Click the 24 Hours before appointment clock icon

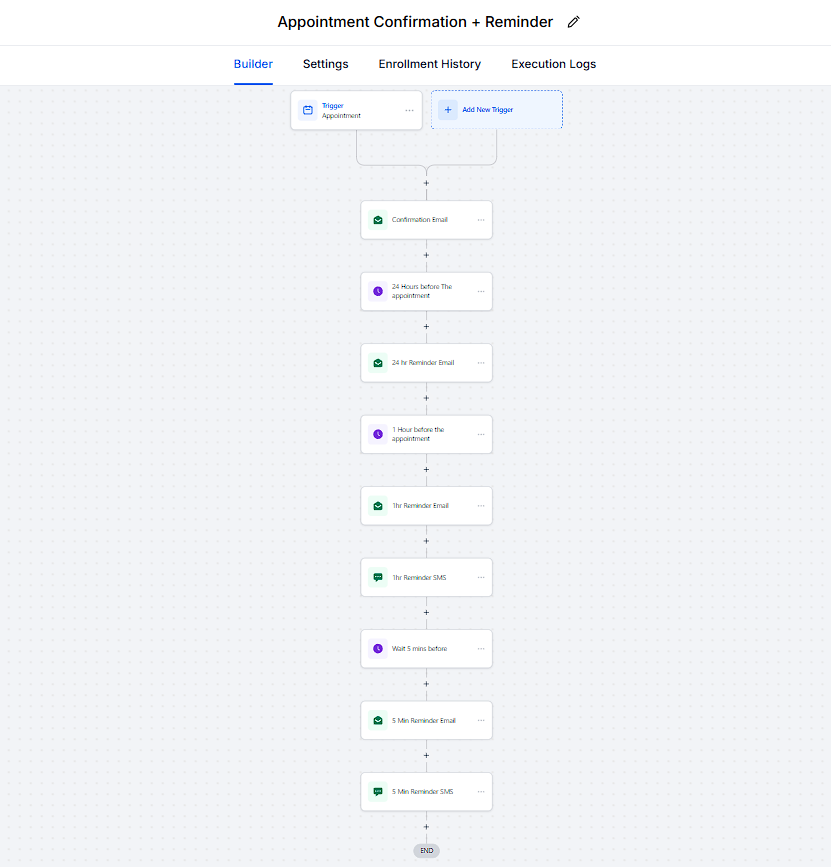coord(378,291)
